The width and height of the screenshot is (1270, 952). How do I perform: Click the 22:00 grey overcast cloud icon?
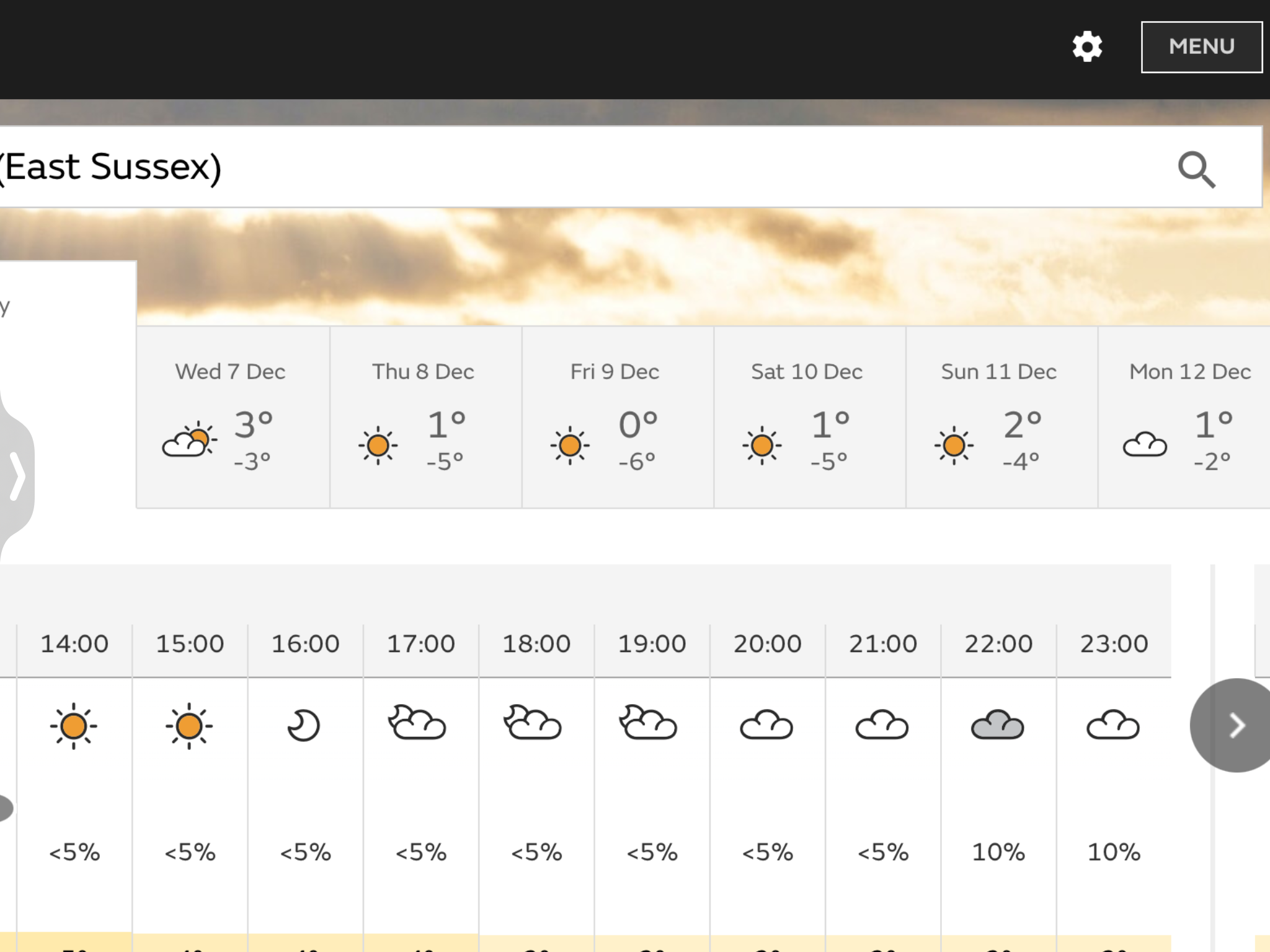click(x=997, y=724)
